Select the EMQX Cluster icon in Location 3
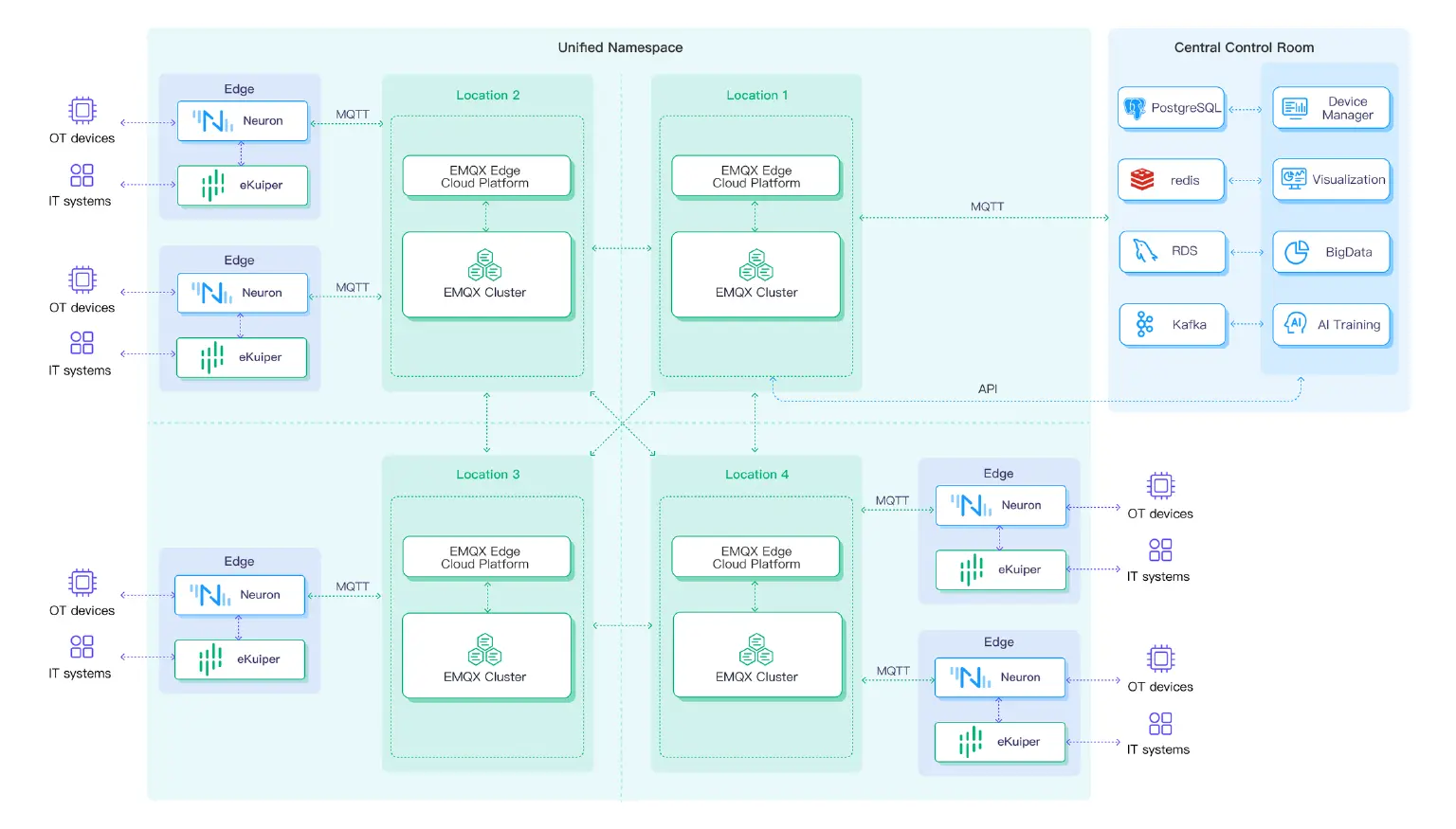The width and height of the screenshot is (1456, 829). click(x=486, y=651)
